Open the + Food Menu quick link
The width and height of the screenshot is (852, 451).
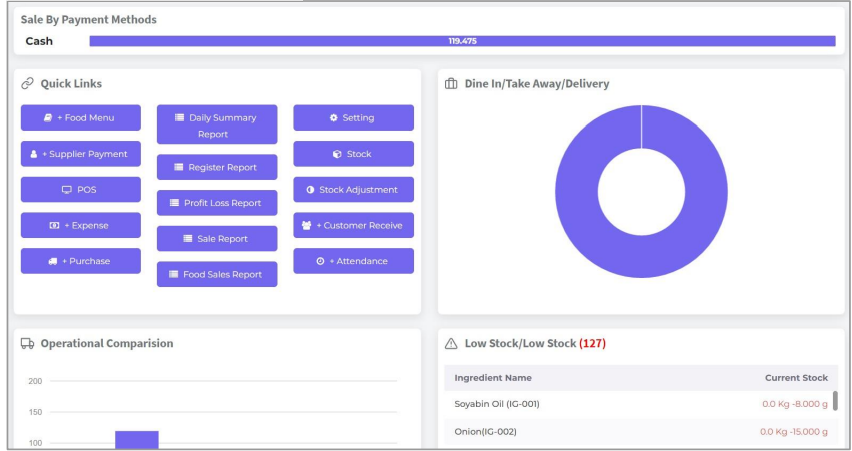80,117
